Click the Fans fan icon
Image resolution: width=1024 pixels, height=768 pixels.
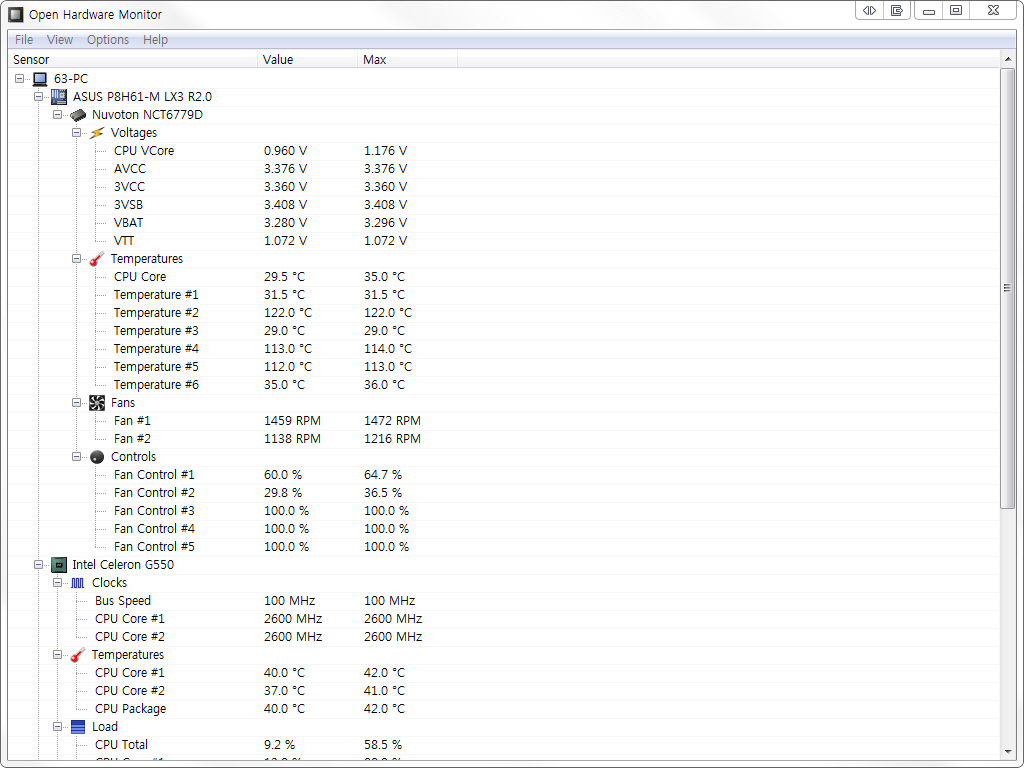pos(97,403)
